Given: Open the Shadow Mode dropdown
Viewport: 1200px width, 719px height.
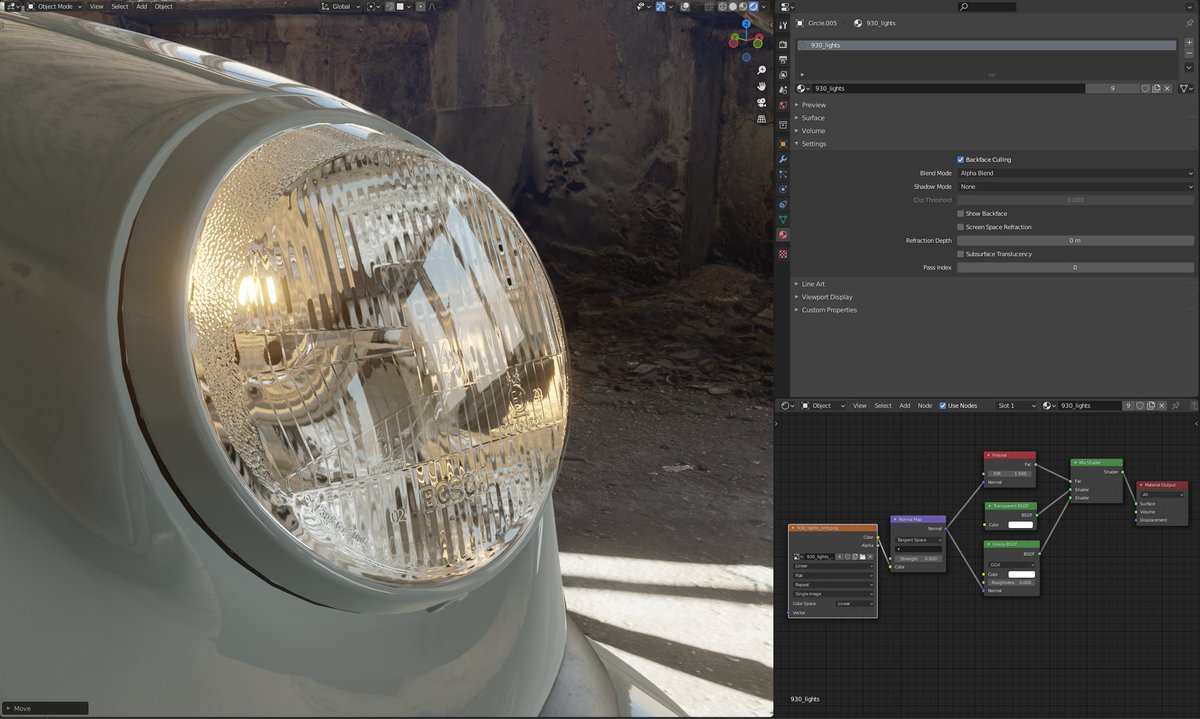Looking at the screenshot, I should coord(1075,187).
